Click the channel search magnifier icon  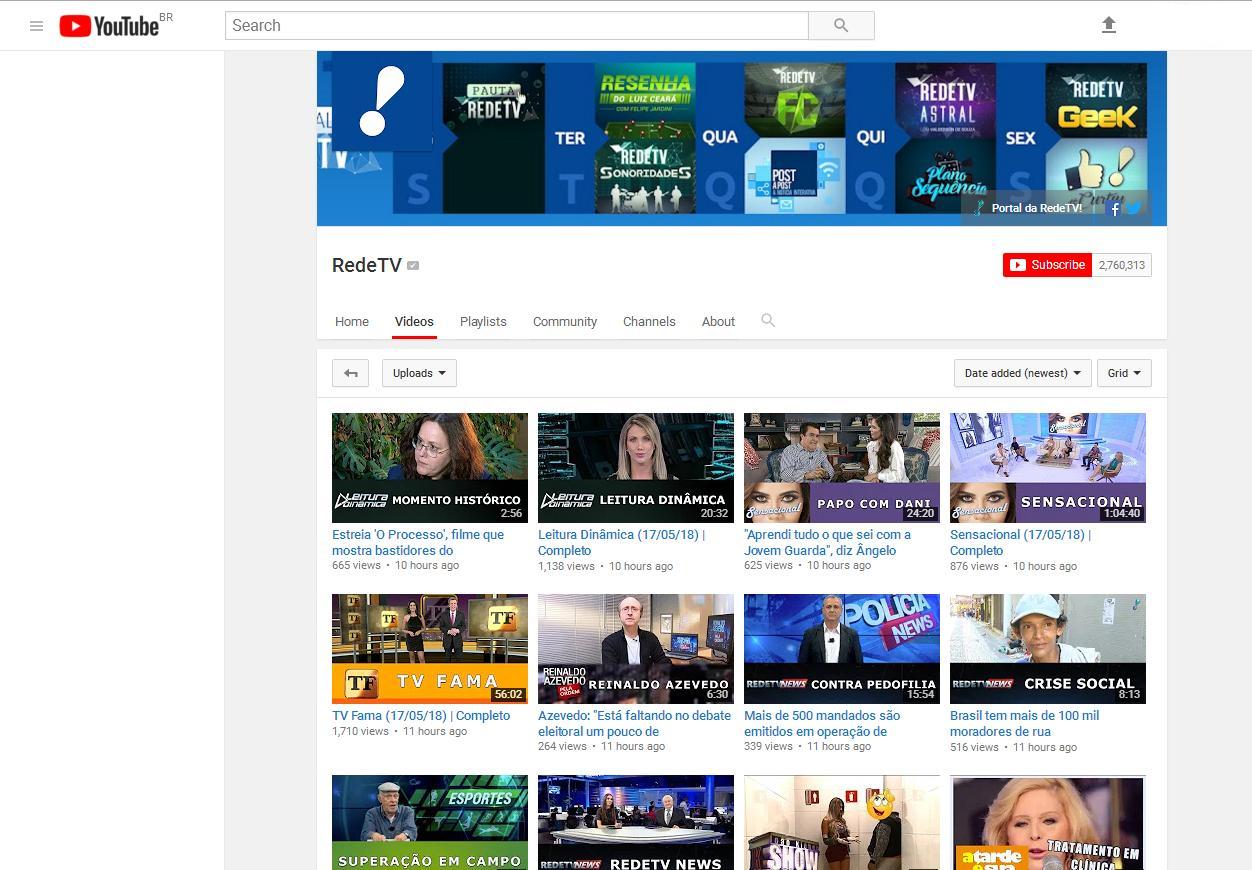pyautogui.click(x=768, y=321)
